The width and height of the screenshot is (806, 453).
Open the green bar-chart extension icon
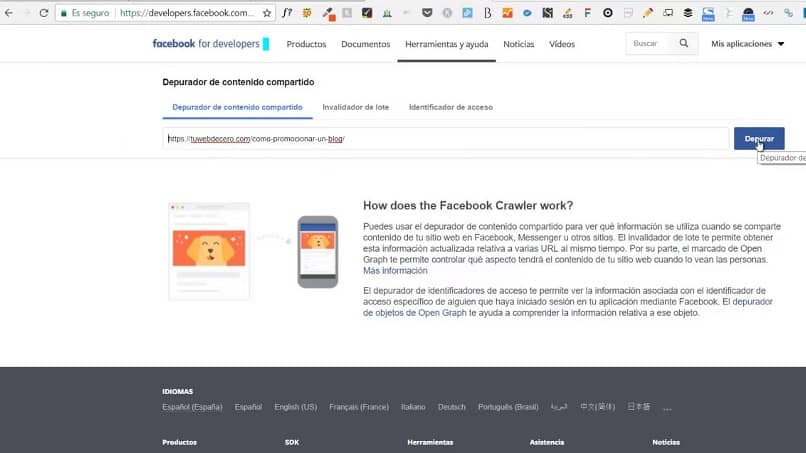click(x=387, y=13)
